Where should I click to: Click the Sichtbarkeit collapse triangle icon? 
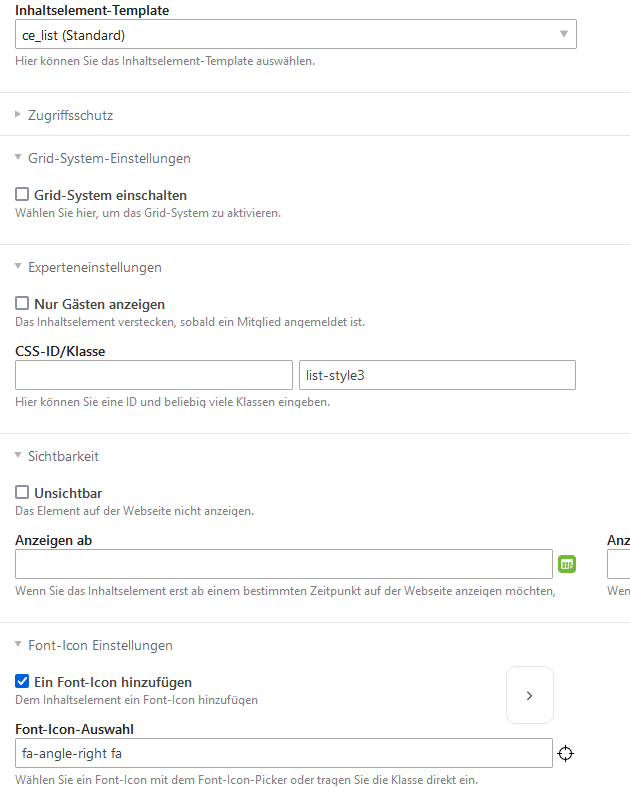(x=18, y=455)
